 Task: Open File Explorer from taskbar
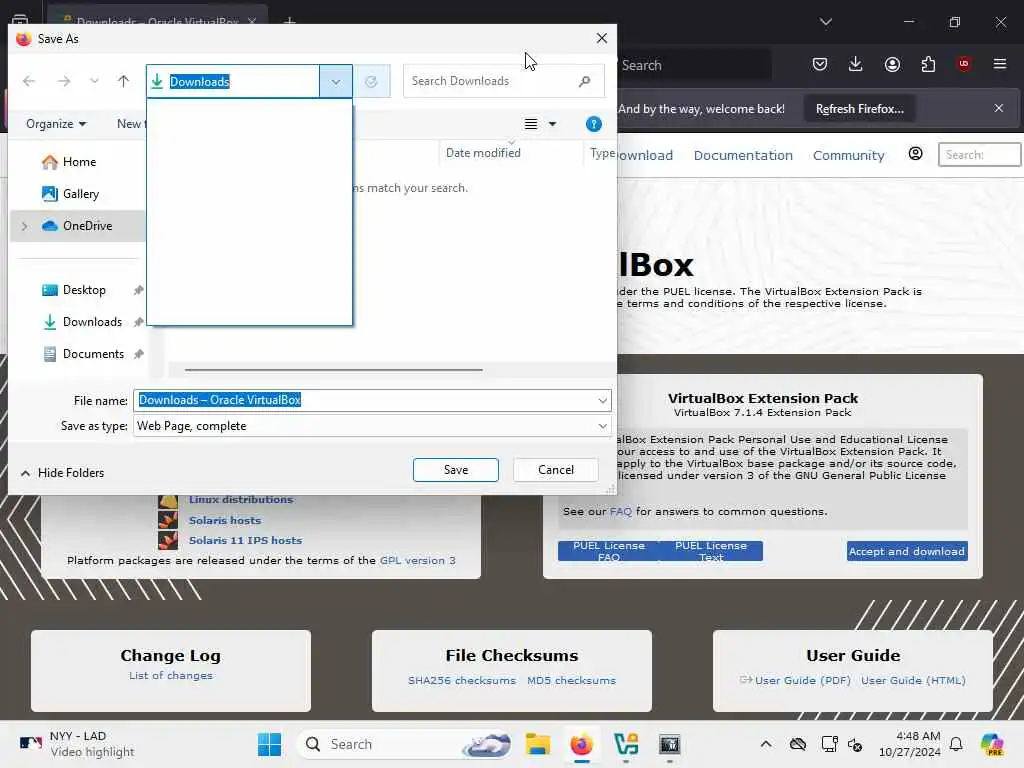(x=537, y=744)
